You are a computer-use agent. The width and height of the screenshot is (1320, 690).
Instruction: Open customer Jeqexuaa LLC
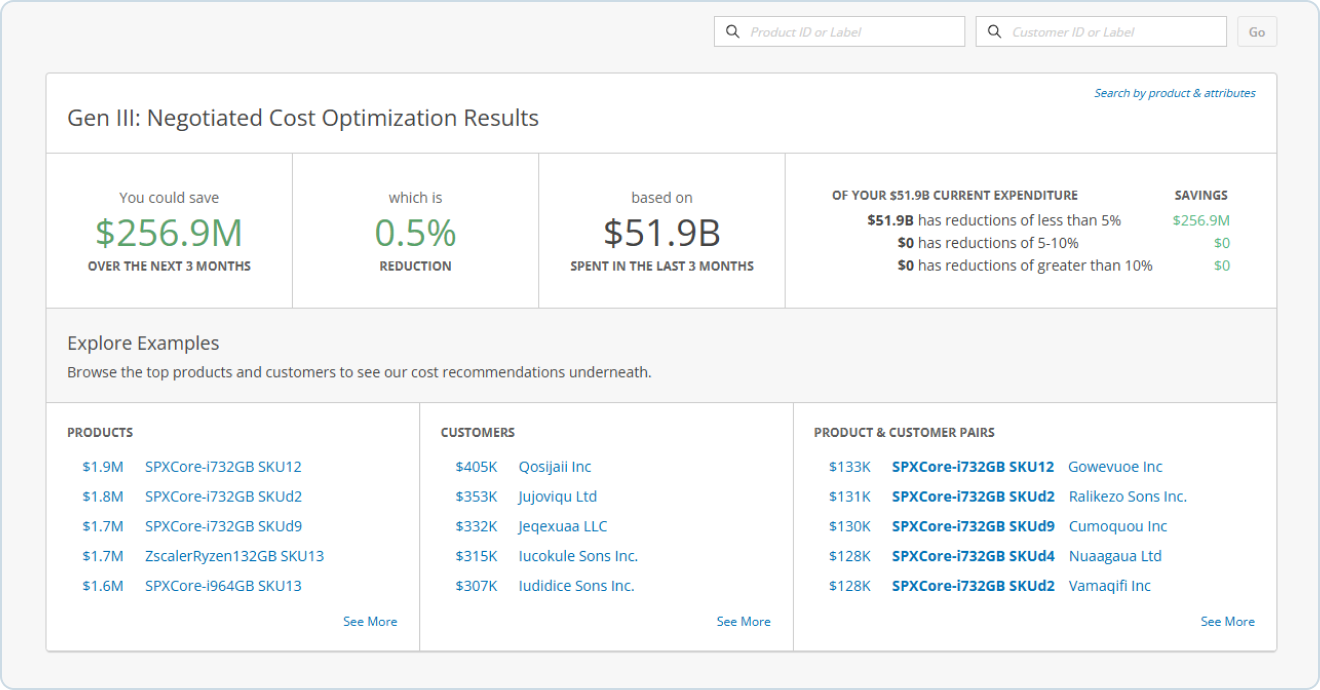pyautogui.click(x=562, y=527)
